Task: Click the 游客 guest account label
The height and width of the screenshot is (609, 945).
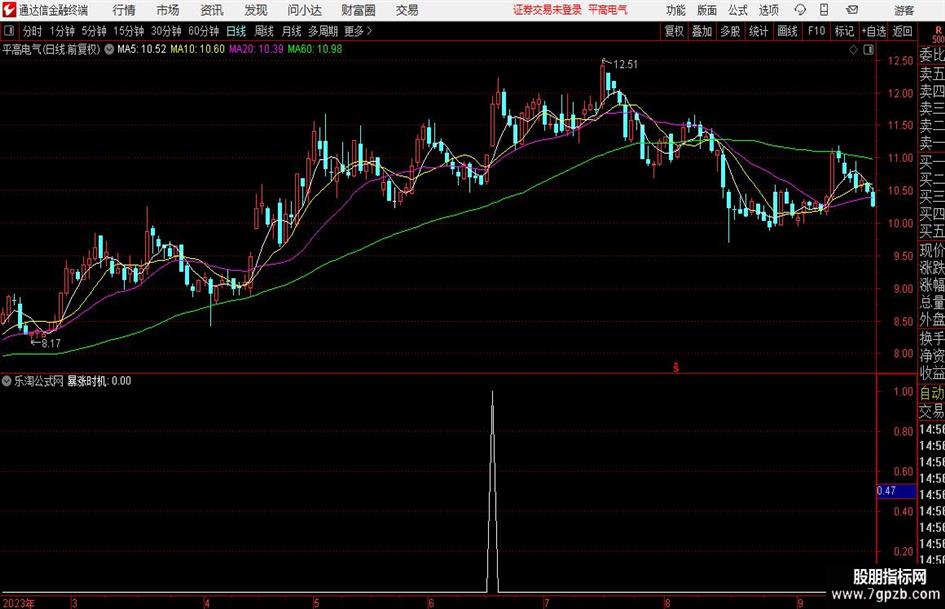Action: (x=904, y=10)
